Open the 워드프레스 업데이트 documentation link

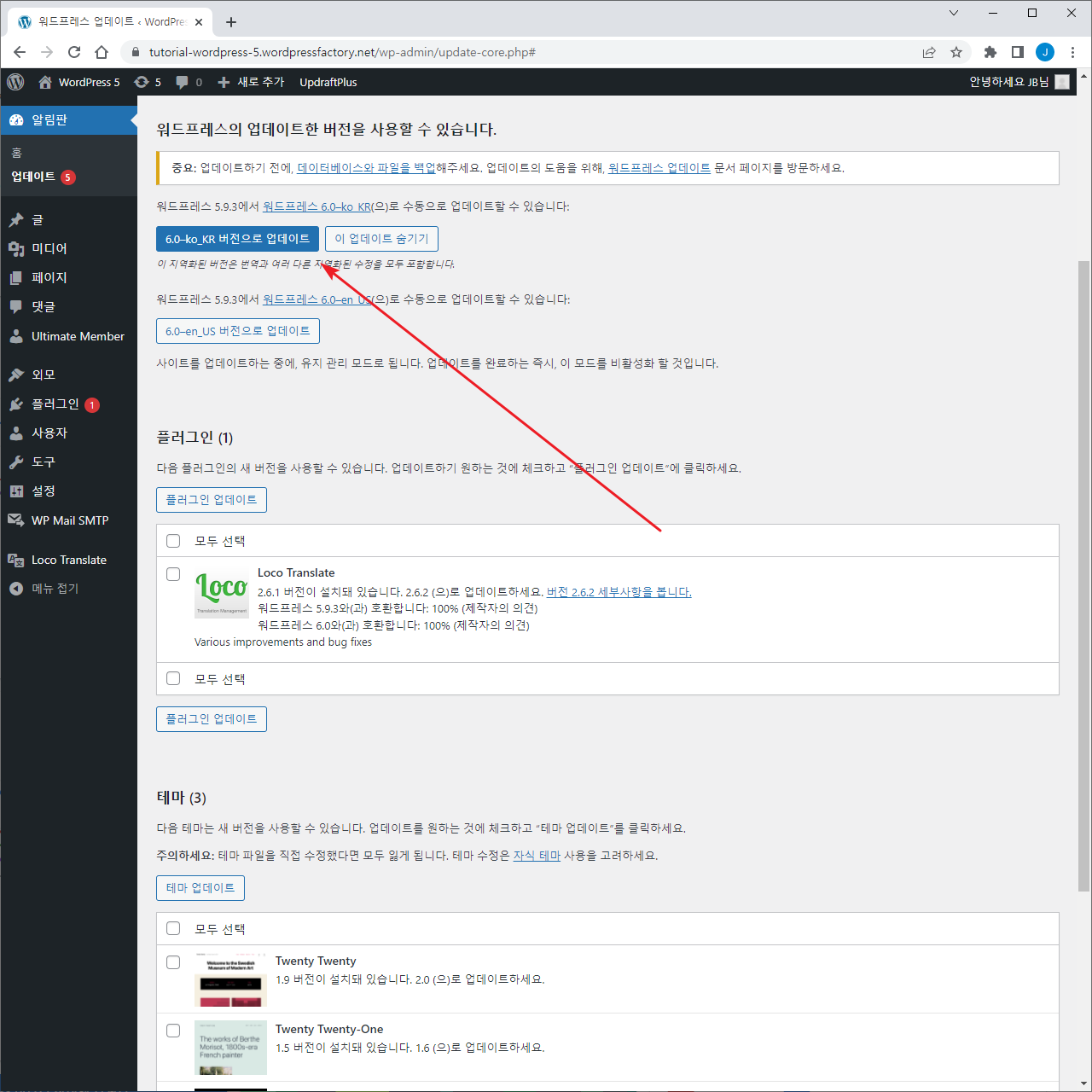(659, 168)
